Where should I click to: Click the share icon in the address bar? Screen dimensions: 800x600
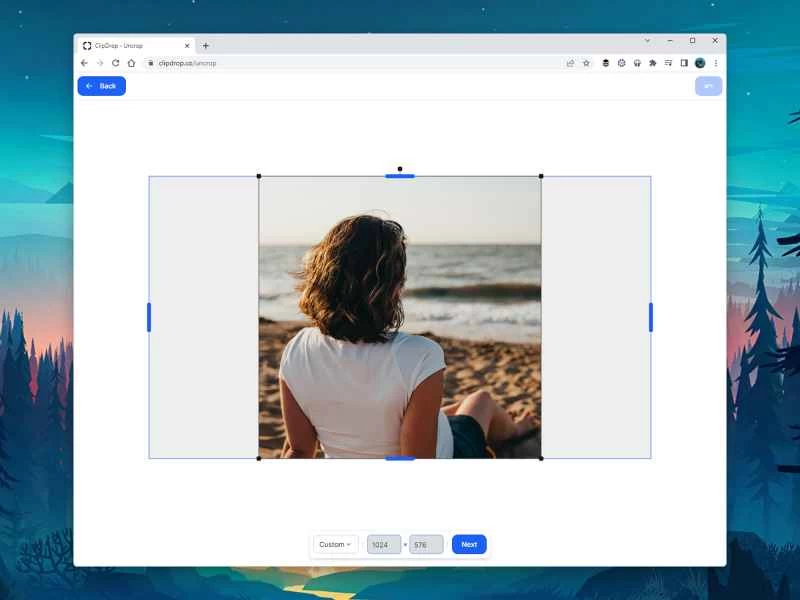(x=570, y=63)
